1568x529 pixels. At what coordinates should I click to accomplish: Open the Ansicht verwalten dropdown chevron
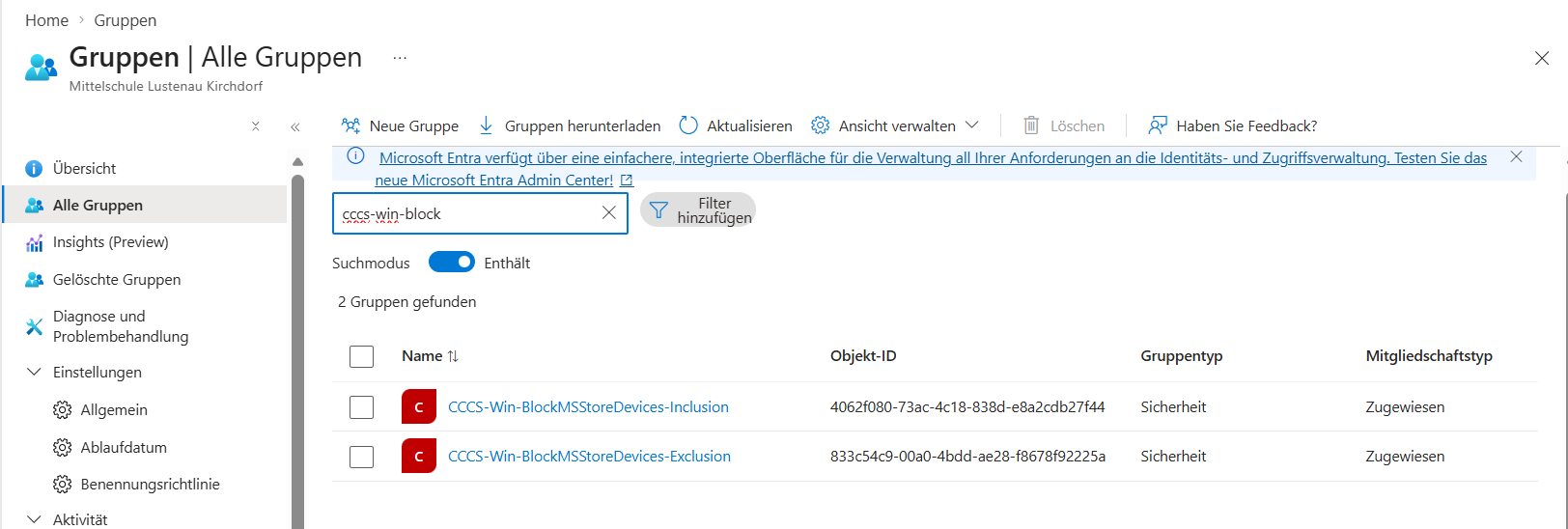click(972, 125)
